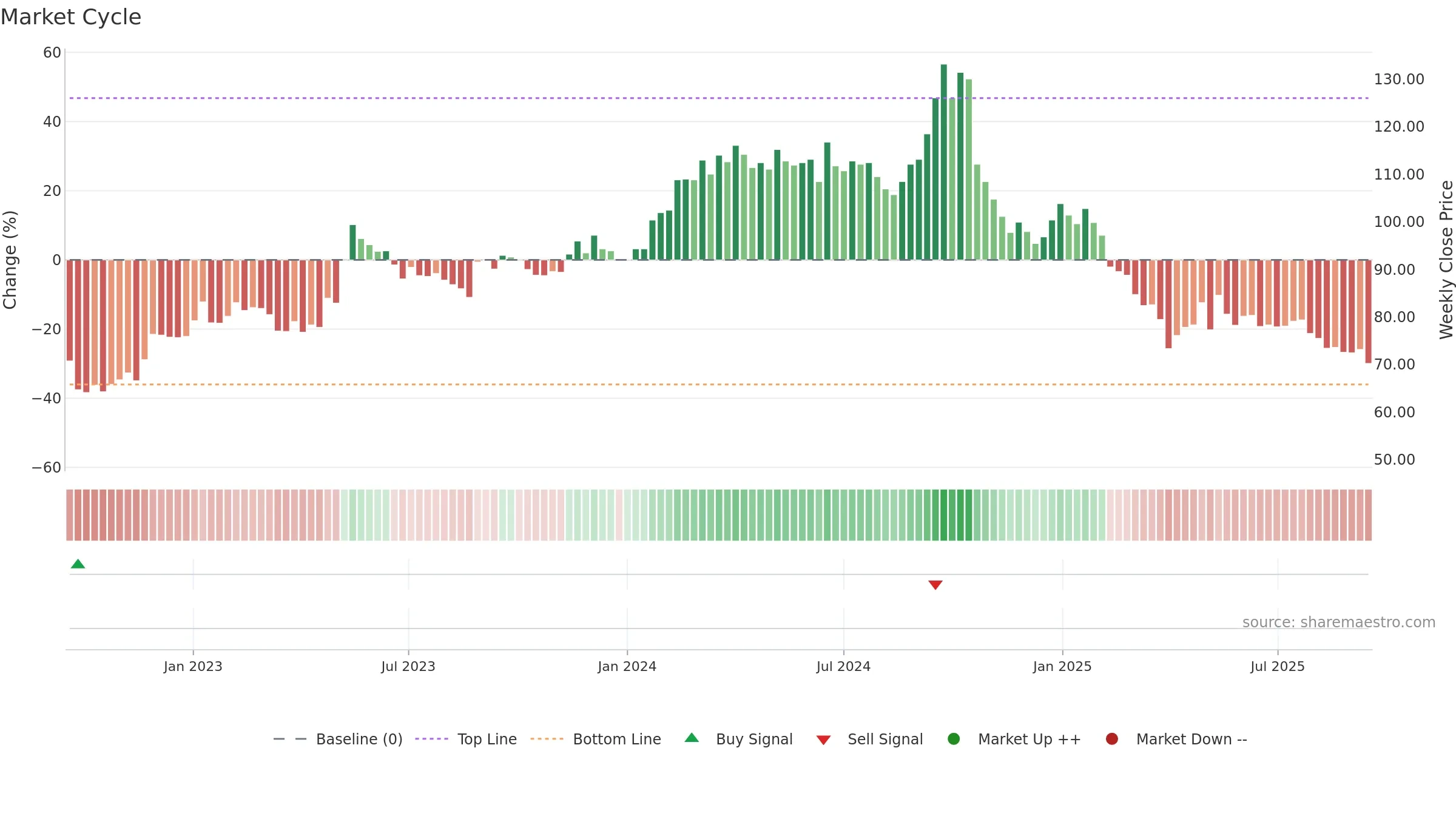Toggle the Market Up ++ legend entry

[x=1014, y=739]
